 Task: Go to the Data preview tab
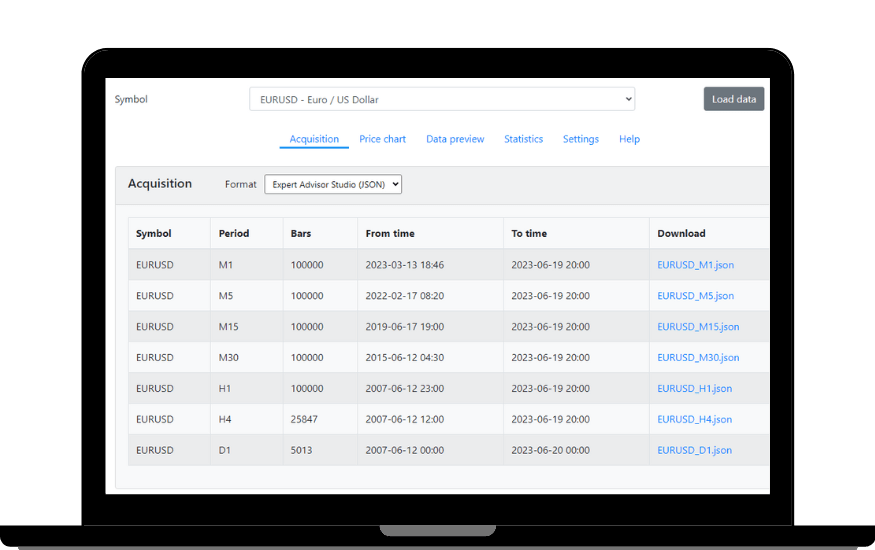455,139
